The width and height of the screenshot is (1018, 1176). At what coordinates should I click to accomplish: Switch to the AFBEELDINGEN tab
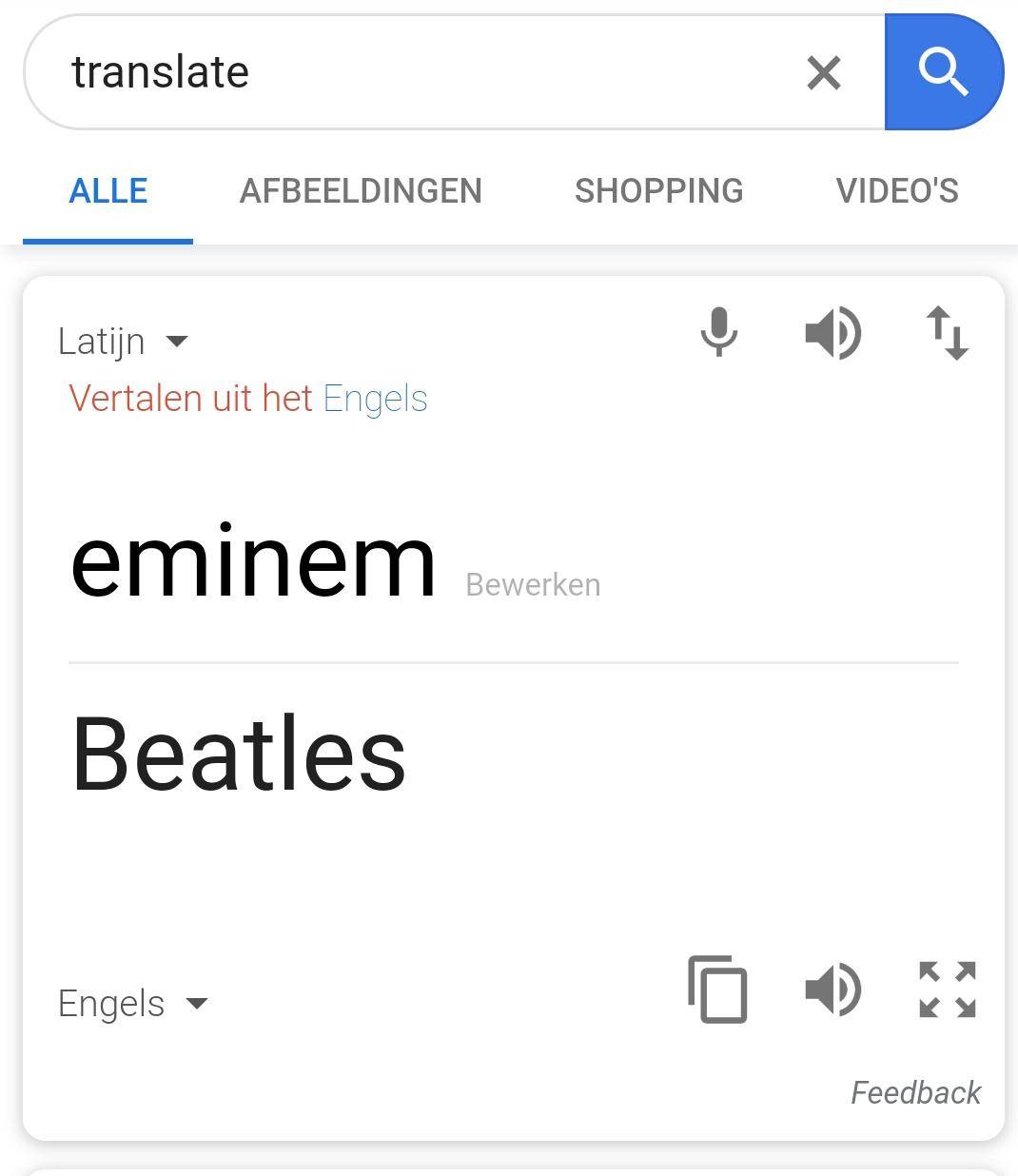(x=361, y=190)
